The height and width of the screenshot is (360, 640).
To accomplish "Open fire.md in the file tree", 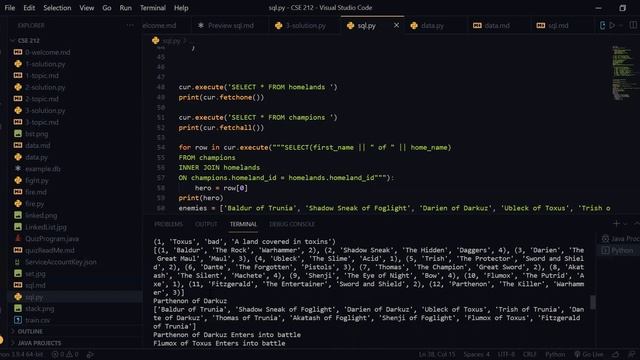I will [36, 192].
